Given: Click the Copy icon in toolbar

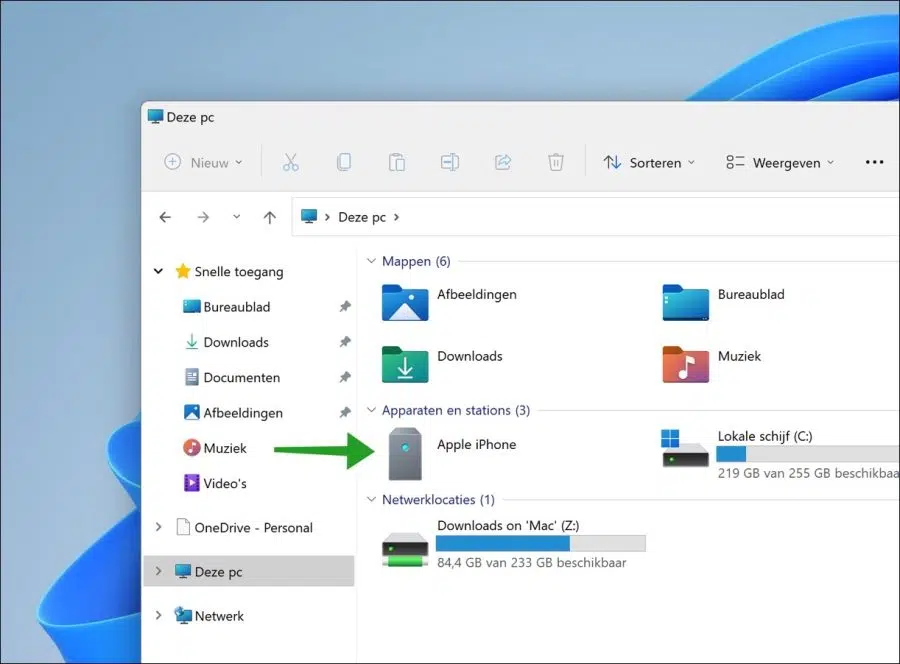Looking at the screenshot, I should click(x=344, y=162).
